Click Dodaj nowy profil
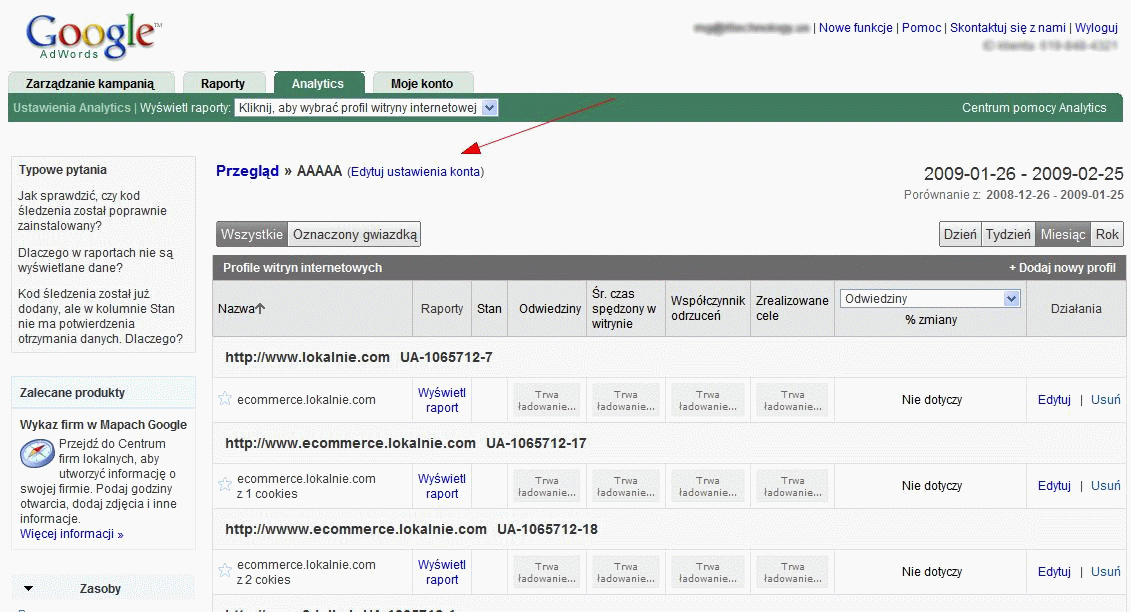 click(x=1062, y=268)
